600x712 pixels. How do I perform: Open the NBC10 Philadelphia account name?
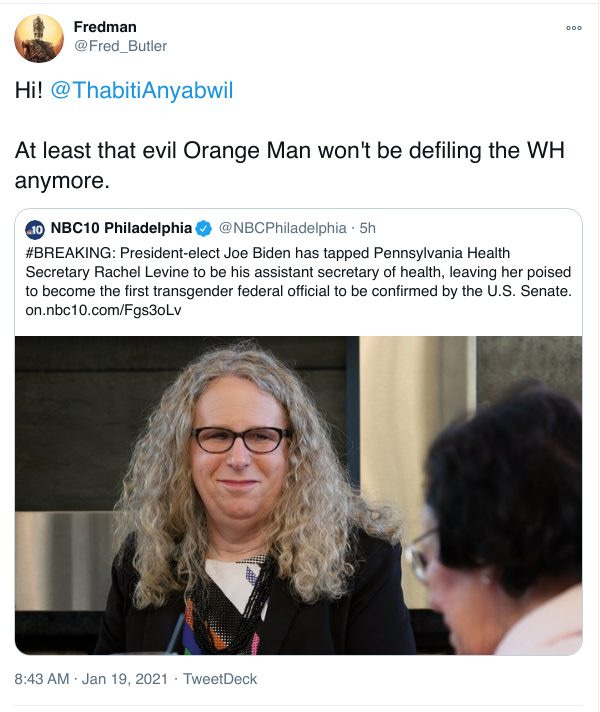point(121,227)
